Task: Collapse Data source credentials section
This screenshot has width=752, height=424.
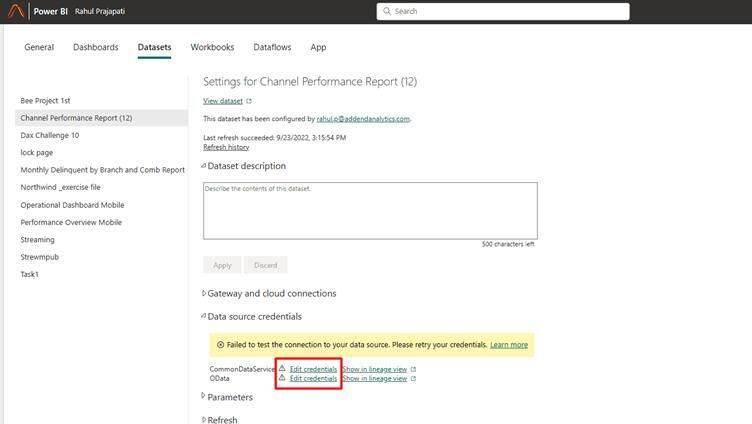Action: (x=204, y=316)
